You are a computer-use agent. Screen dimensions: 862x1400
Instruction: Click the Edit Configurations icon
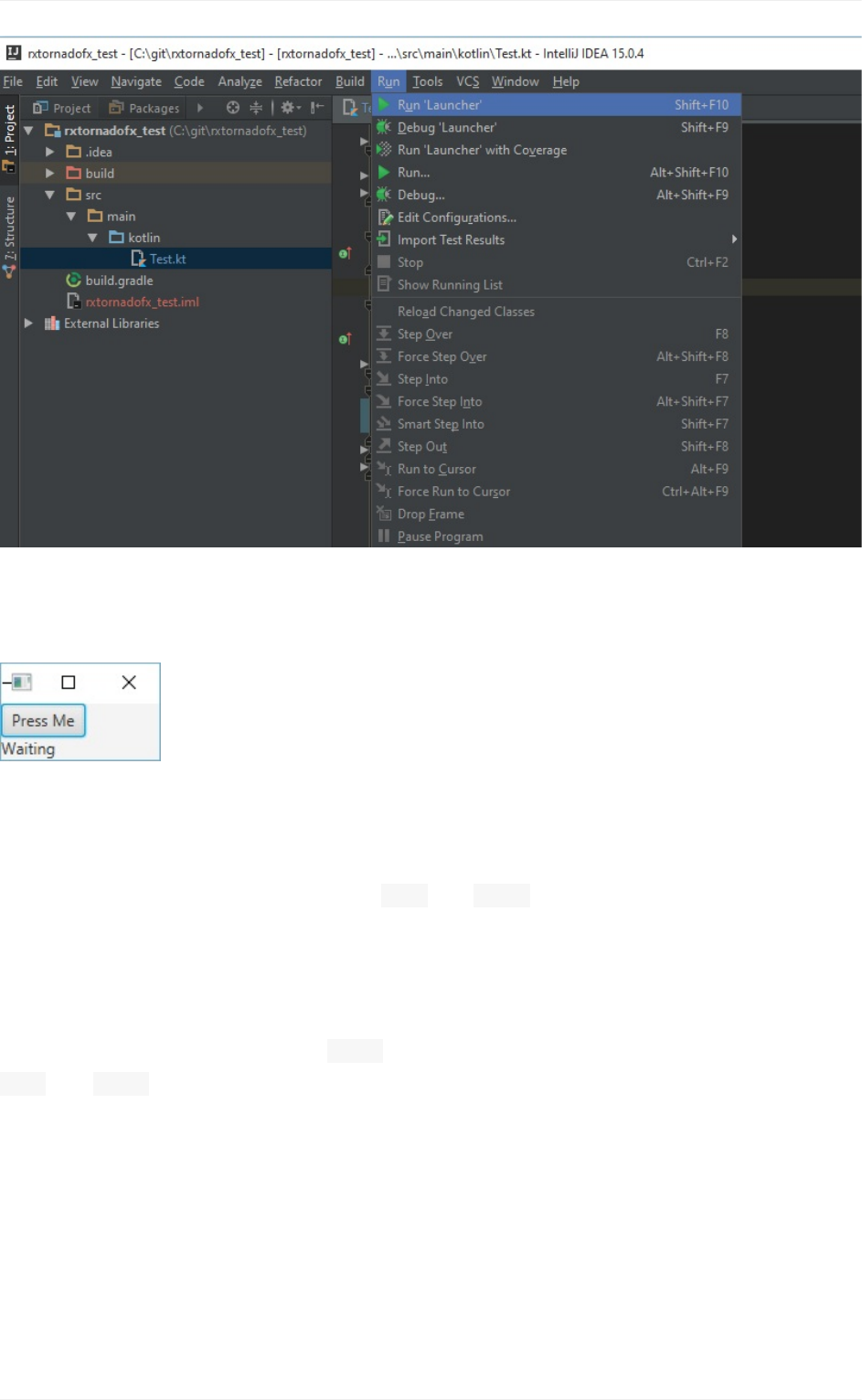click(x=385, y=217)
